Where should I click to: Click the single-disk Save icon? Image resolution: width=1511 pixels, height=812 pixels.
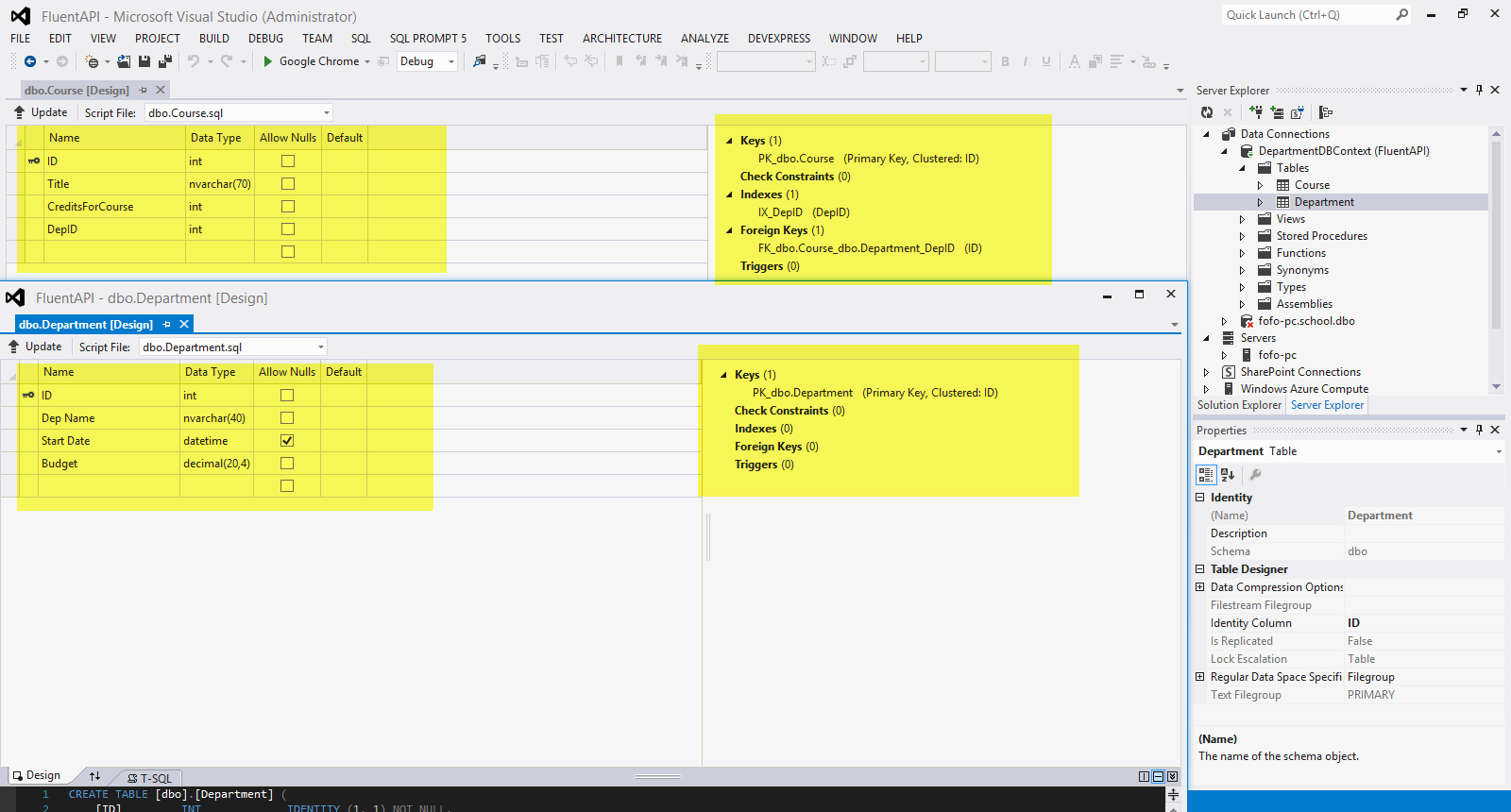[x=144, y=61]
